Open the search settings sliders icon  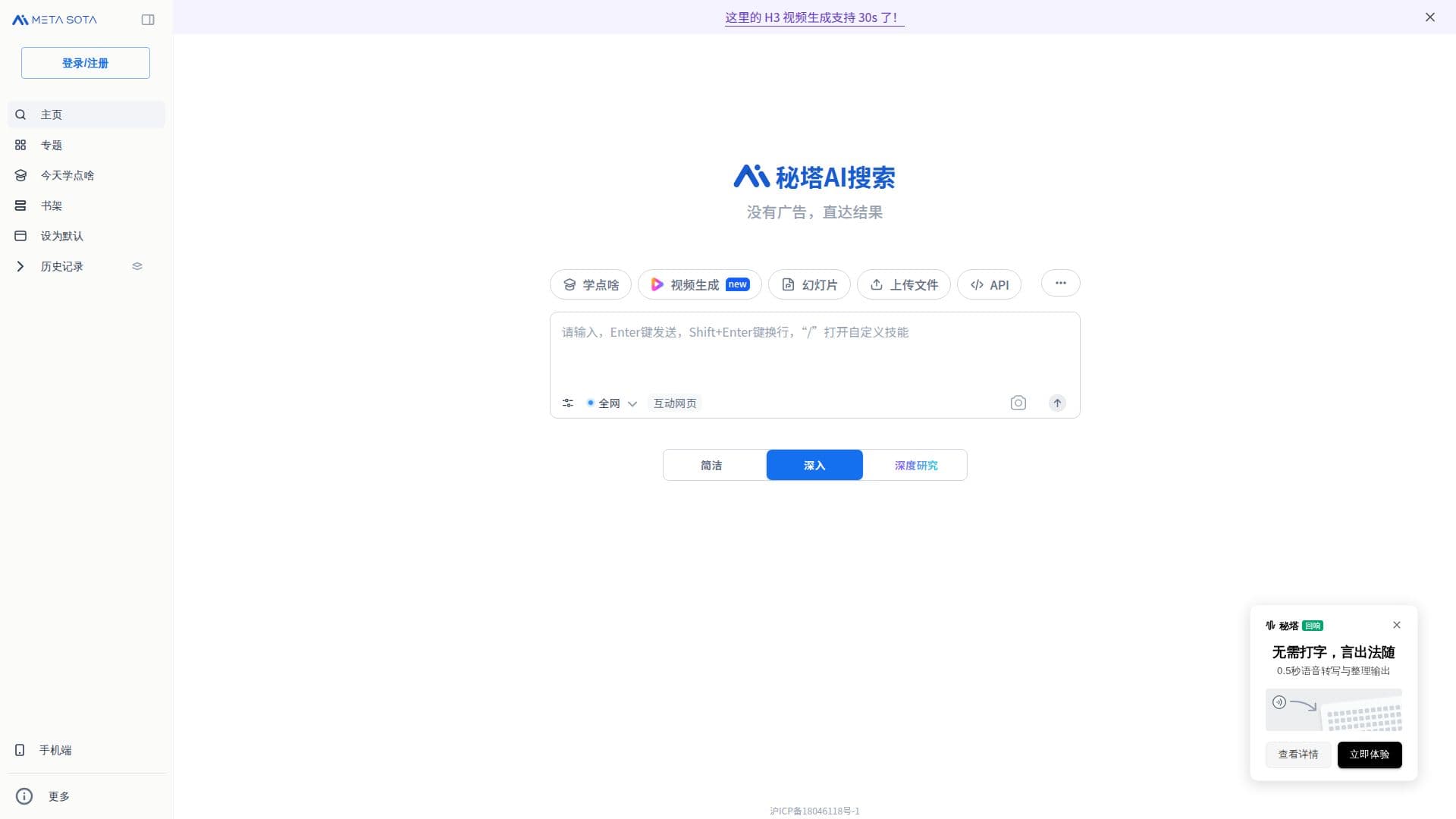568,403
